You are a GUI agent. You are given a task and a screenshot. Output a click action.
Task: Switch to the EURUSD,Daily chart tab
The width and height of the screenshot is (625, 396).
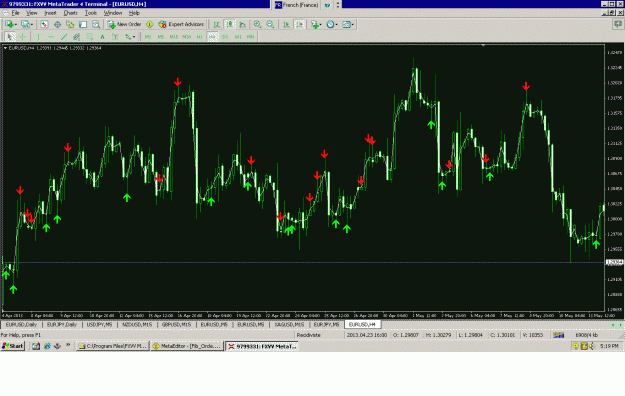pos(21,325)
